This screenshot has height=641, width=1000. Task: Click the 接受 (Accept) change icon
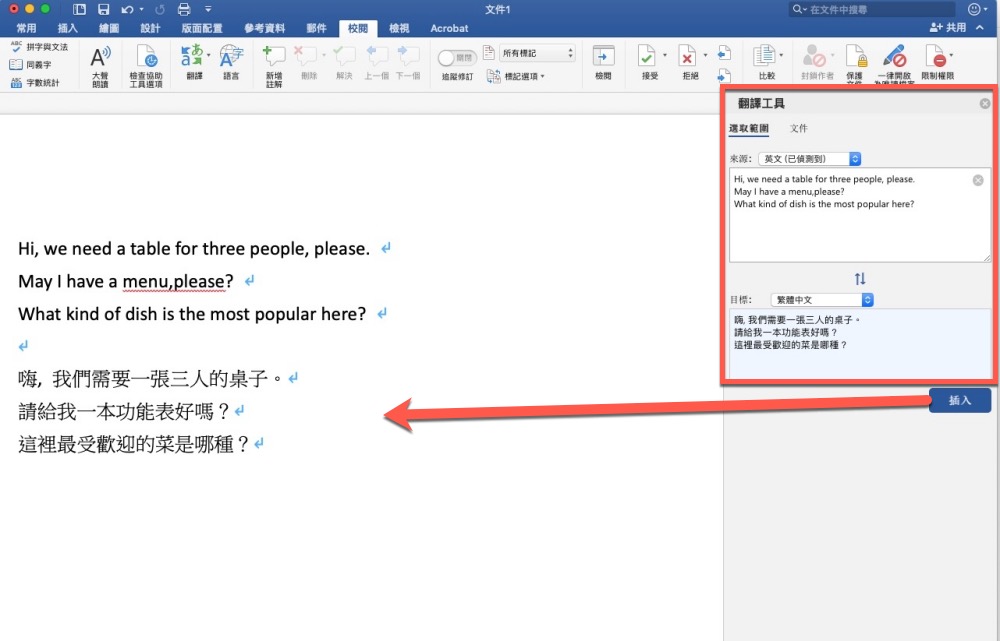coord(648,60)
